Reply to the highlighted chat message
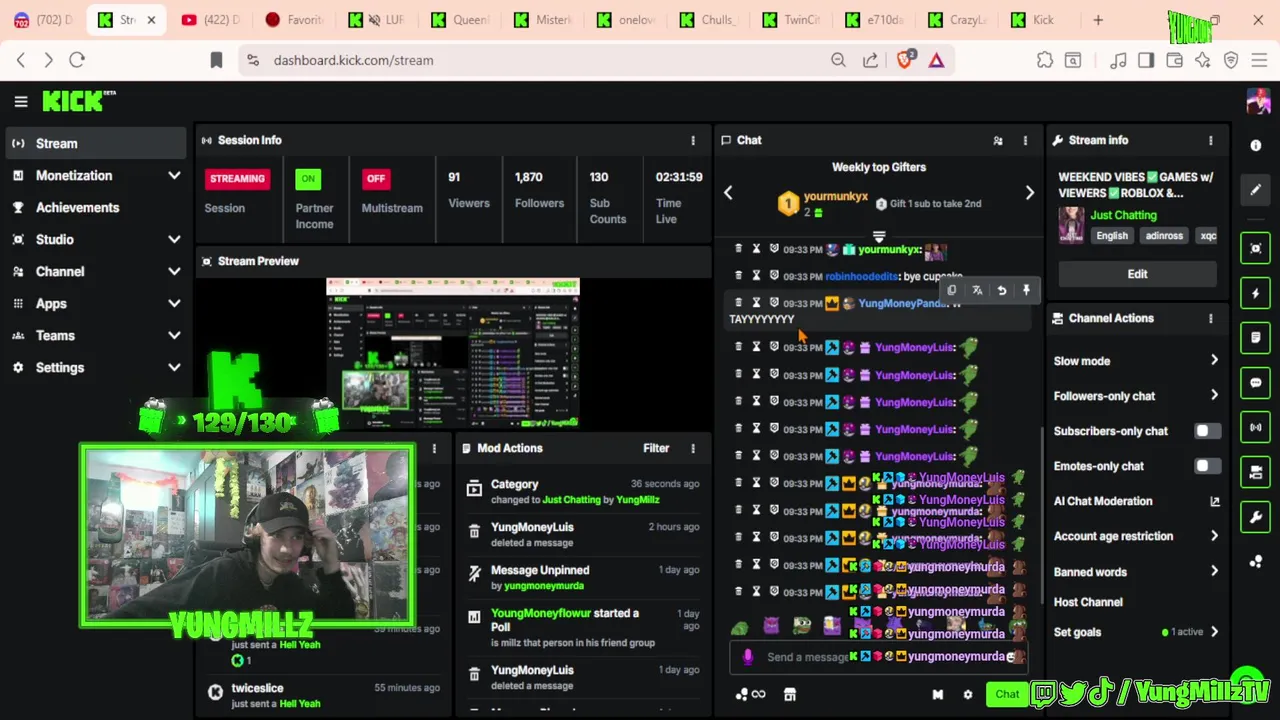This screenshot has height=720, width=1280. tap(1001, 290)
